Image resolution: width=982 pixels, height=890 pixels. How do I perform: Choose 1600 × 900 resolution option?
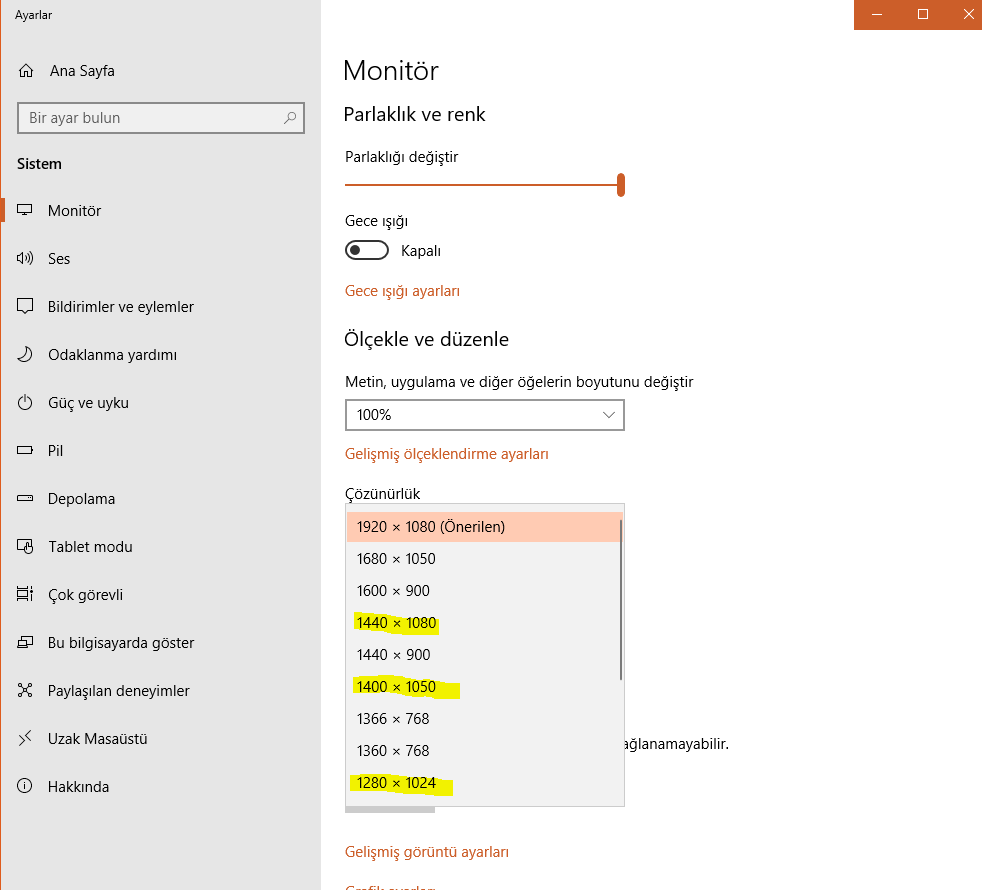pos(483,591)
